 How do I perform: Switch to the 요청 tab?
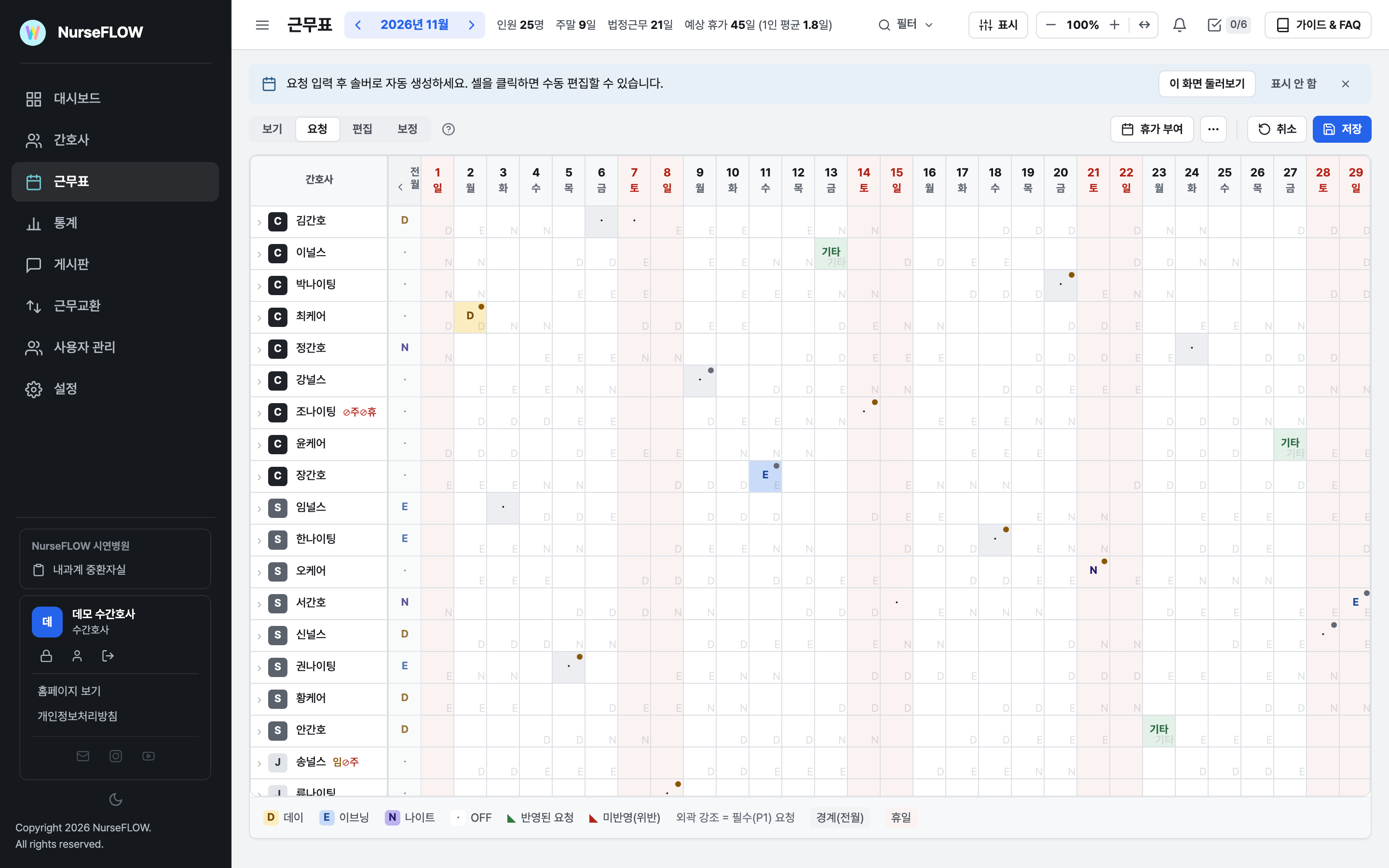(317, 129)
